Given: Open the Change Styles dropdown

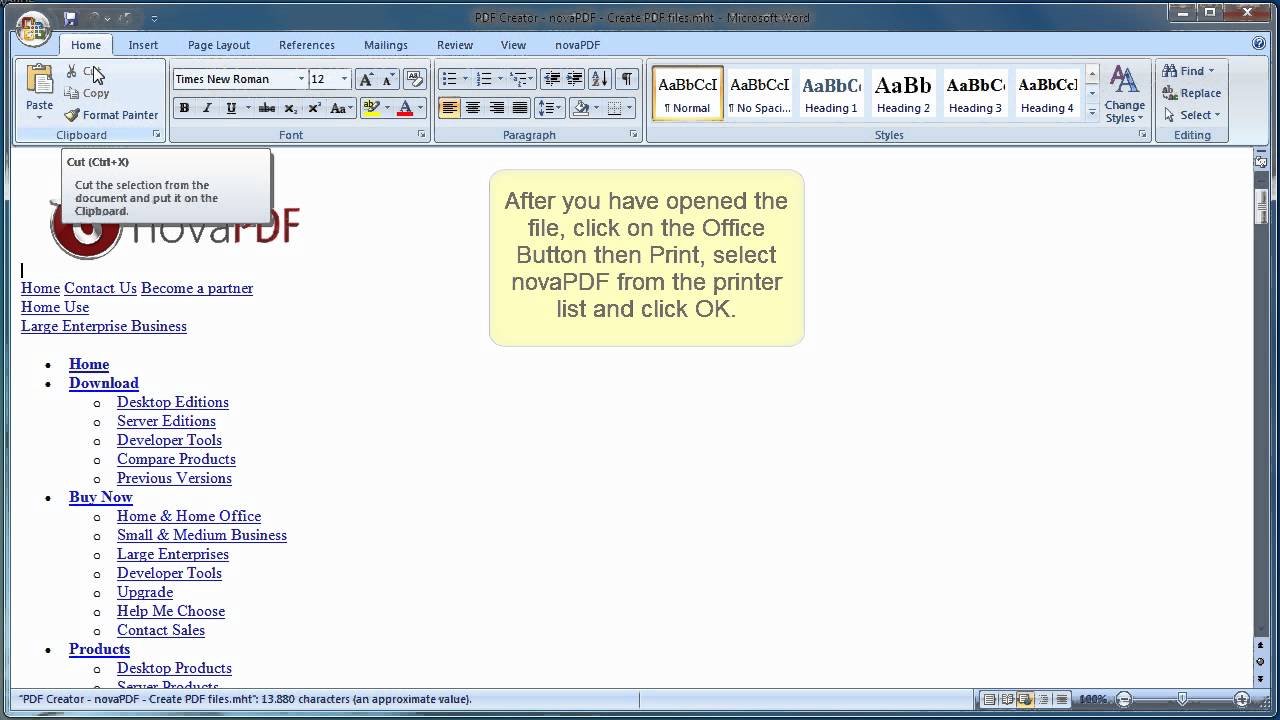Looking at the screenshot, I should tap(1124, 95).
